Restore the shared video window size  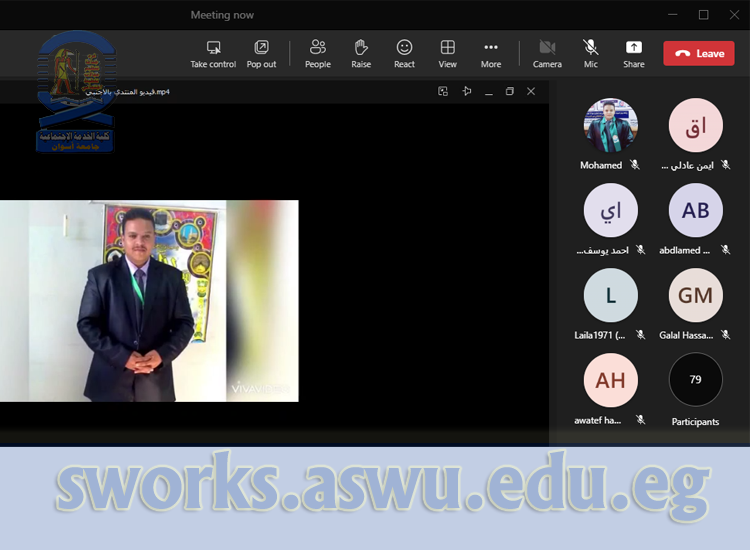509,92
